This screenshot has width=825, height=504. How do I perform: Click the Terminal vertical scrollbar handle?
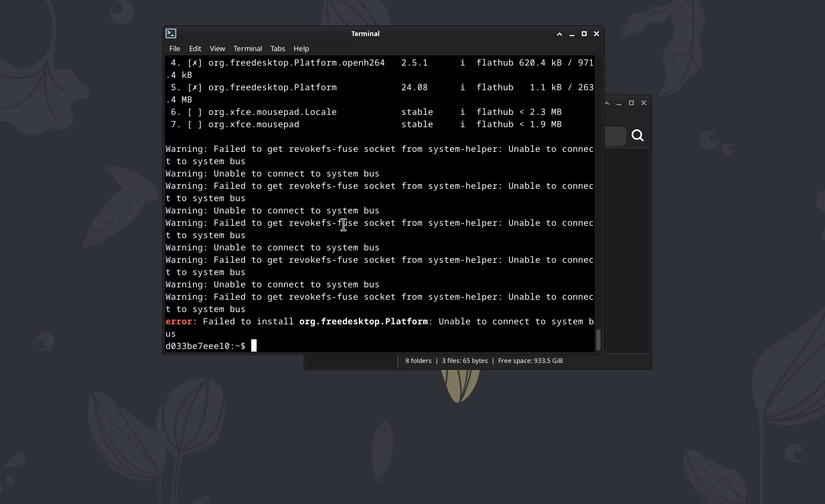tap(598, 339)
